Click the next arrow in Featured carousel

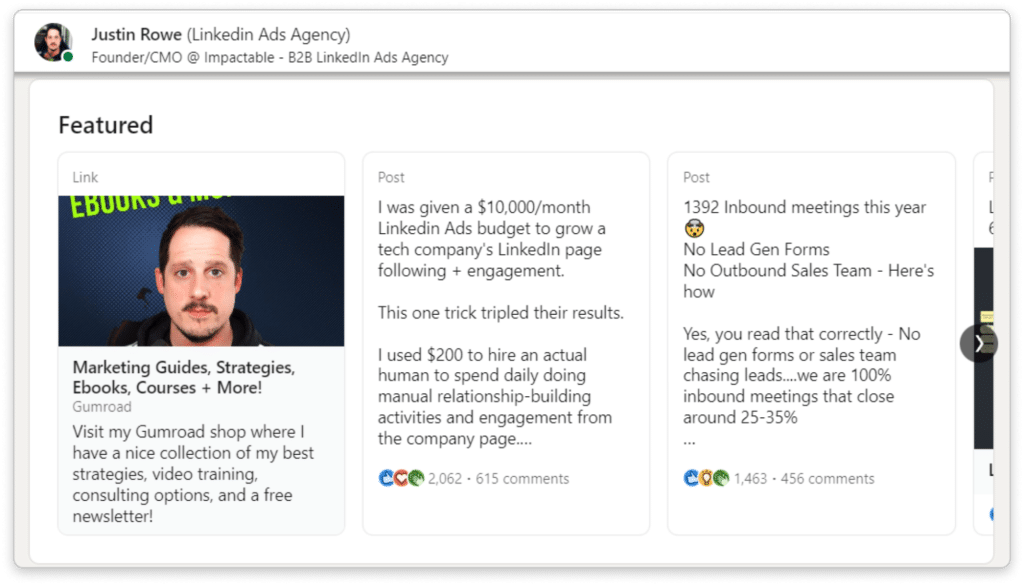[x=978, y=344]
